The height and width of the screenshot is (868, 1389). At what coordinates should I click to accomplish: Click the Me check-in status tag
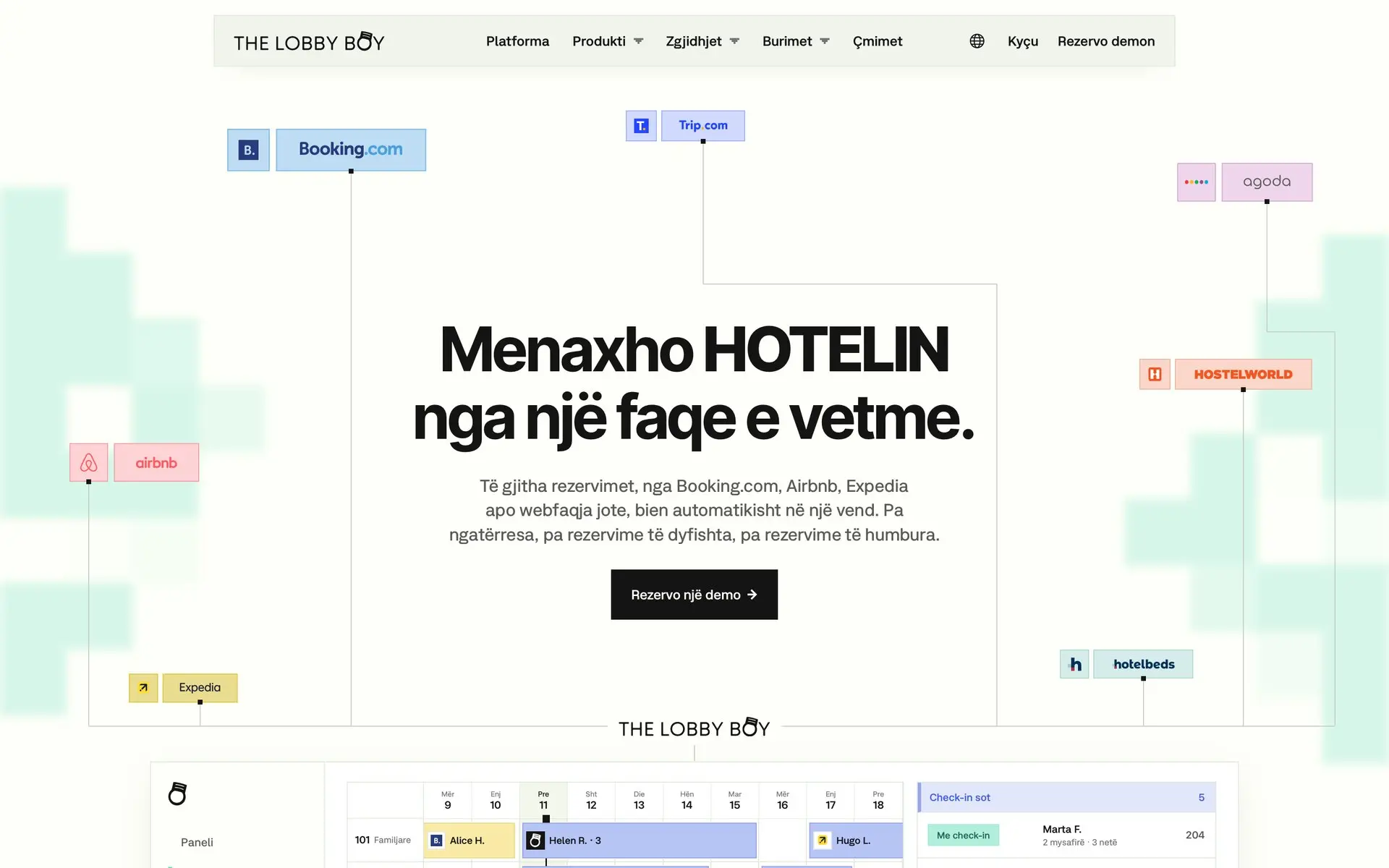[963, 835]
